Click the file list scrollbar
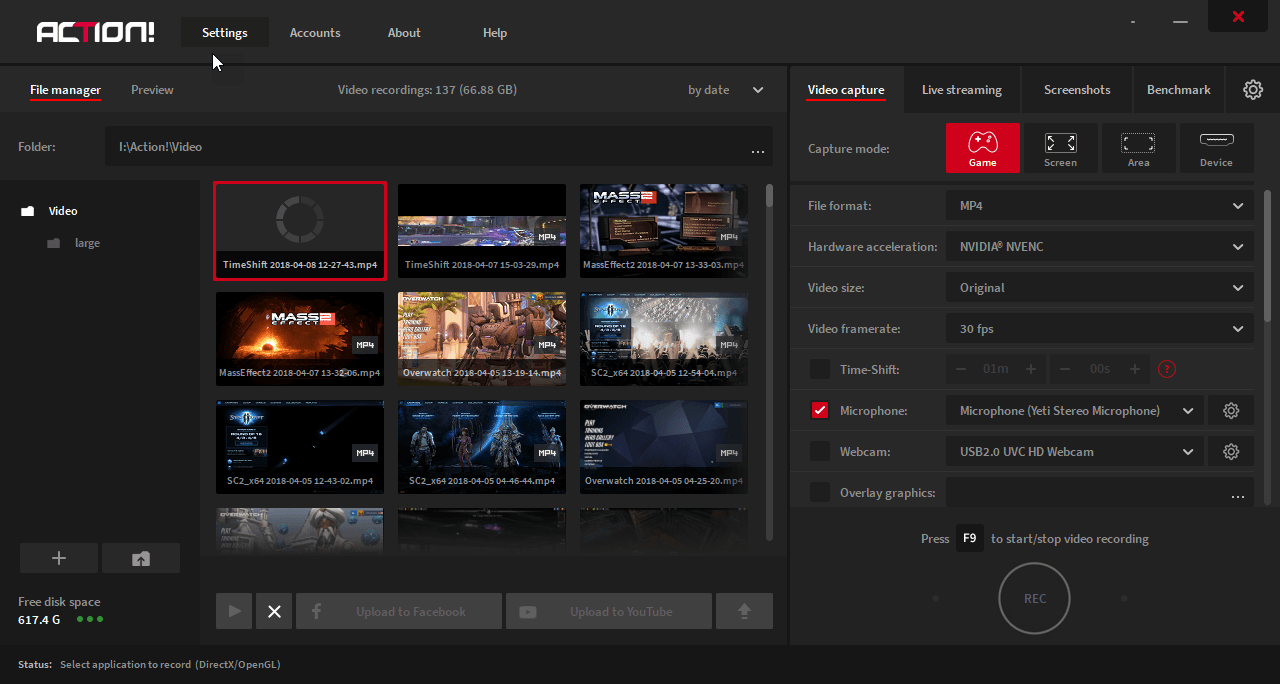1280x684 pixels. coord(768,195)
